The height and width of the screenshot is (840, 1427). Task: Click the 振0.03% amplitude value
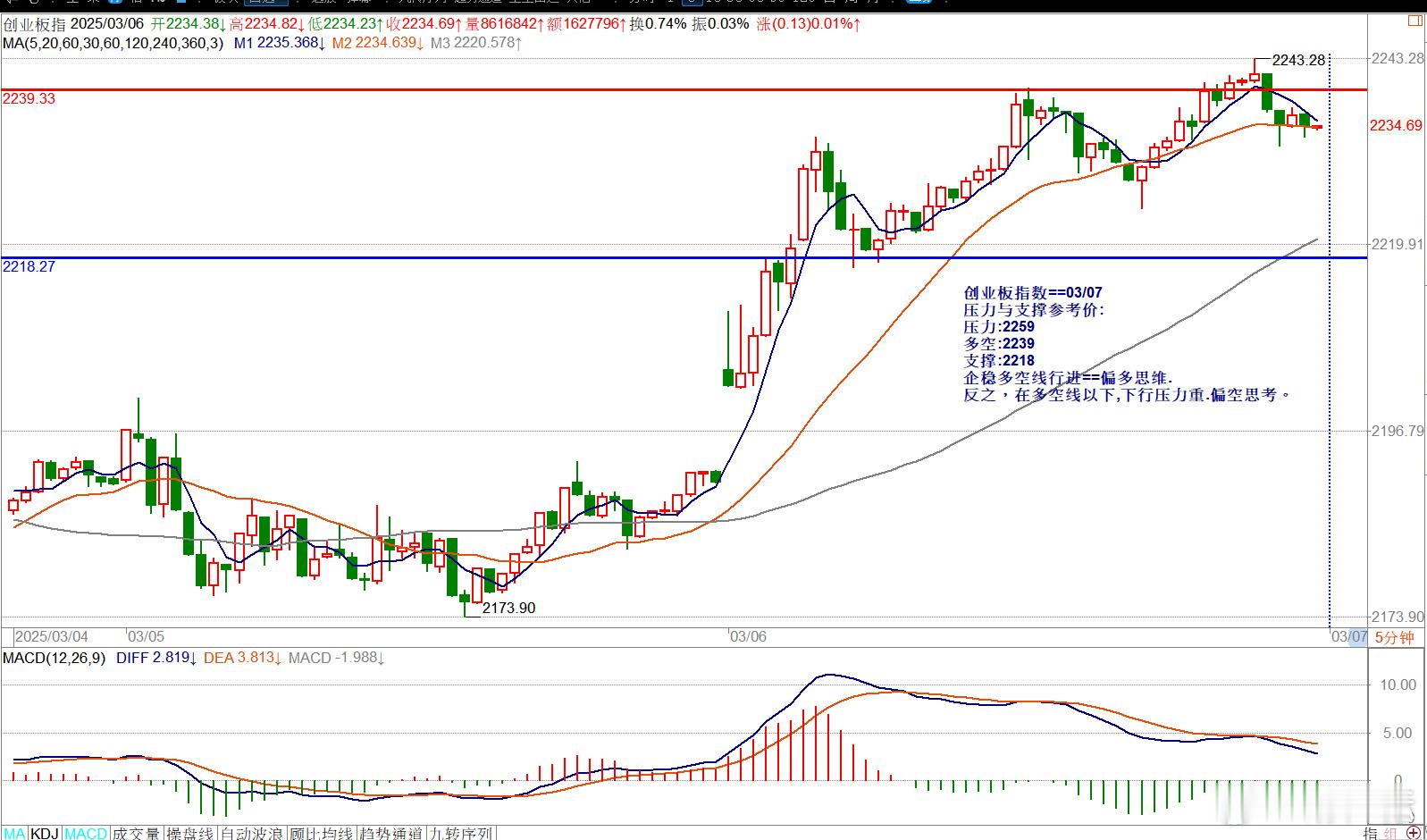[722, 24]
